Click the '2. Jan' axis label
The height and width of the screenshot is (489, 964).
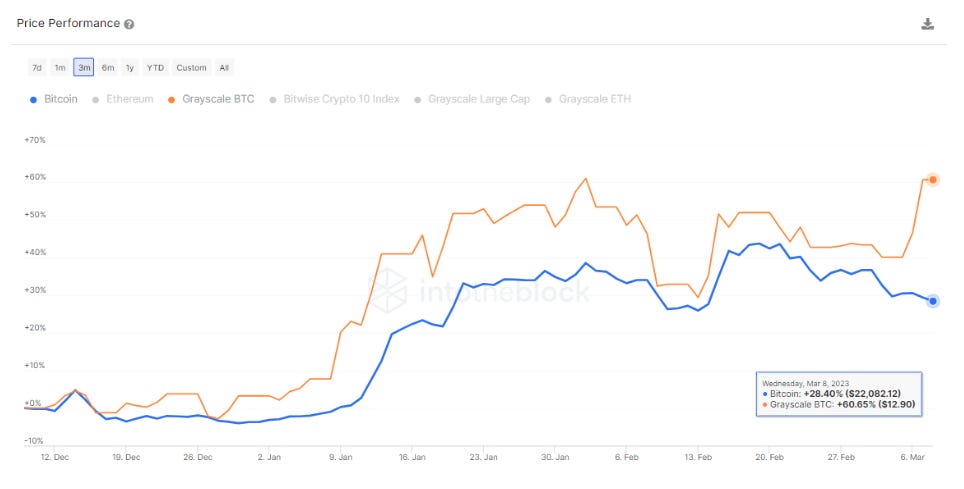pyautogui.click(x=269, y=457)
